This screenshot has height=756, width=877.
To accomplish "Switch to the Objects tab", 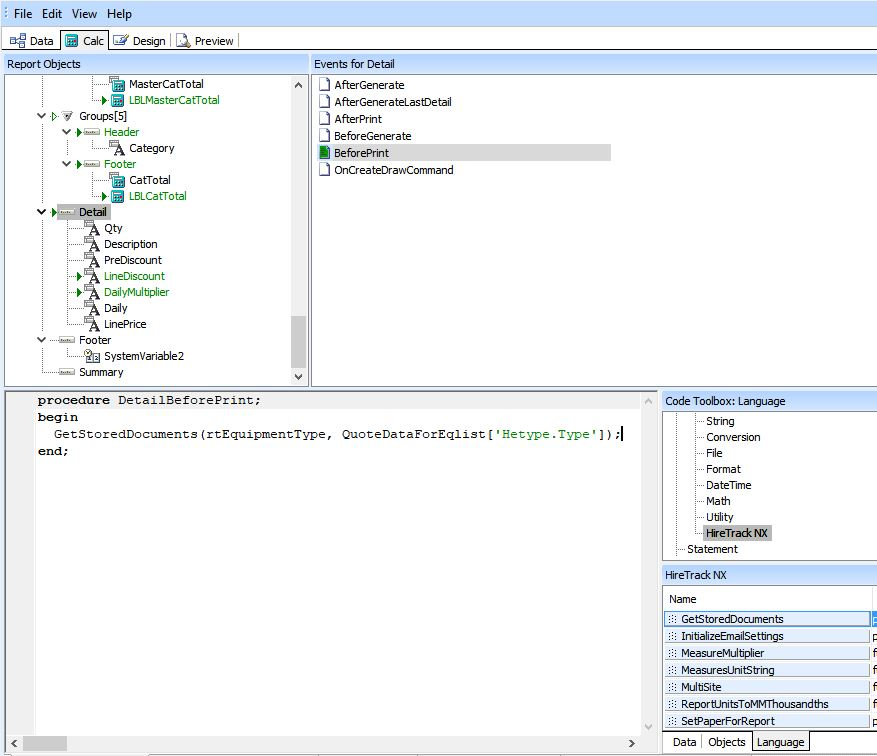I will pos(726,742).
